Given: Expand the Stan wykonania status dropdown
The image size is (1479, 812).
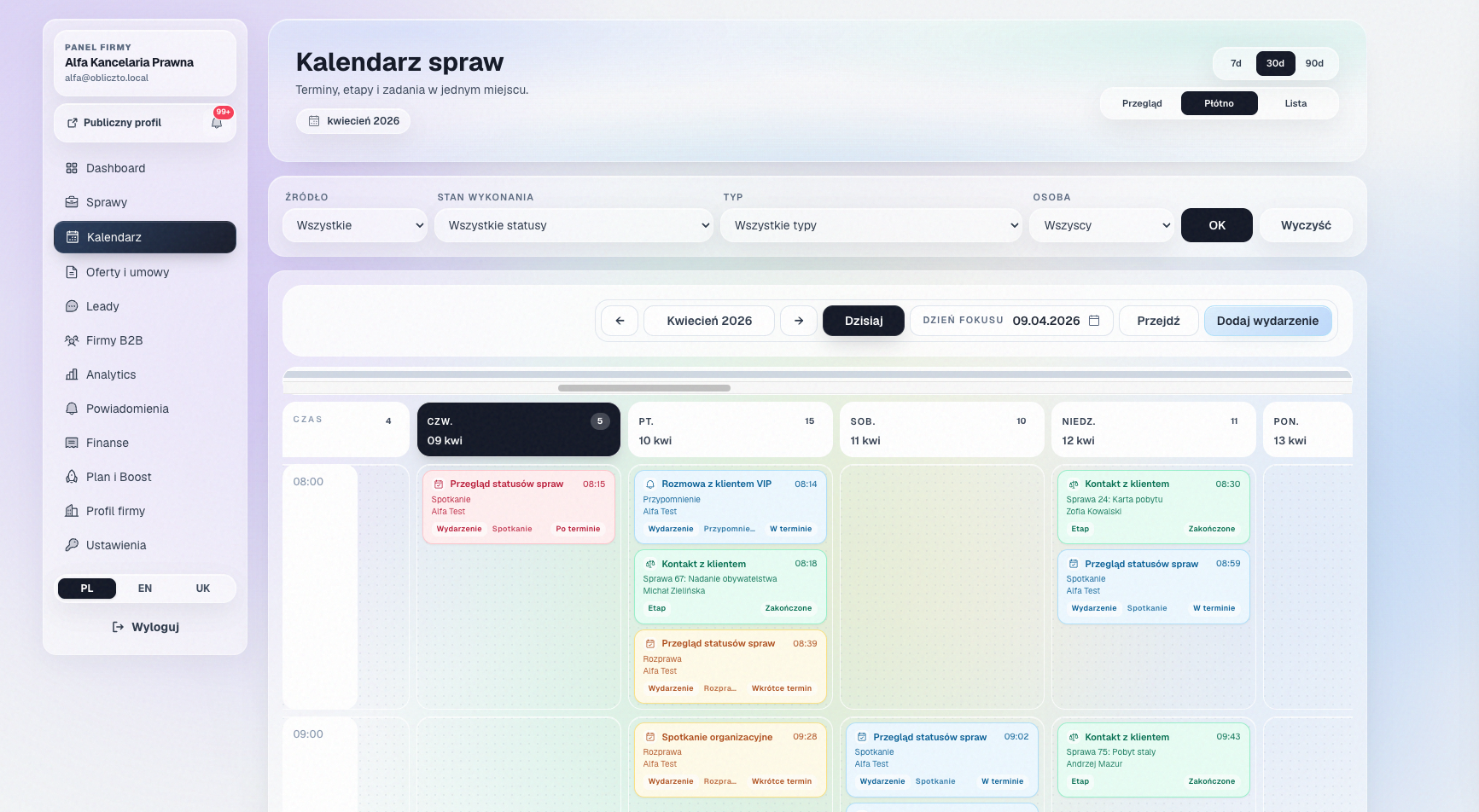Looking at the screenshot, I should click(574, 225).
